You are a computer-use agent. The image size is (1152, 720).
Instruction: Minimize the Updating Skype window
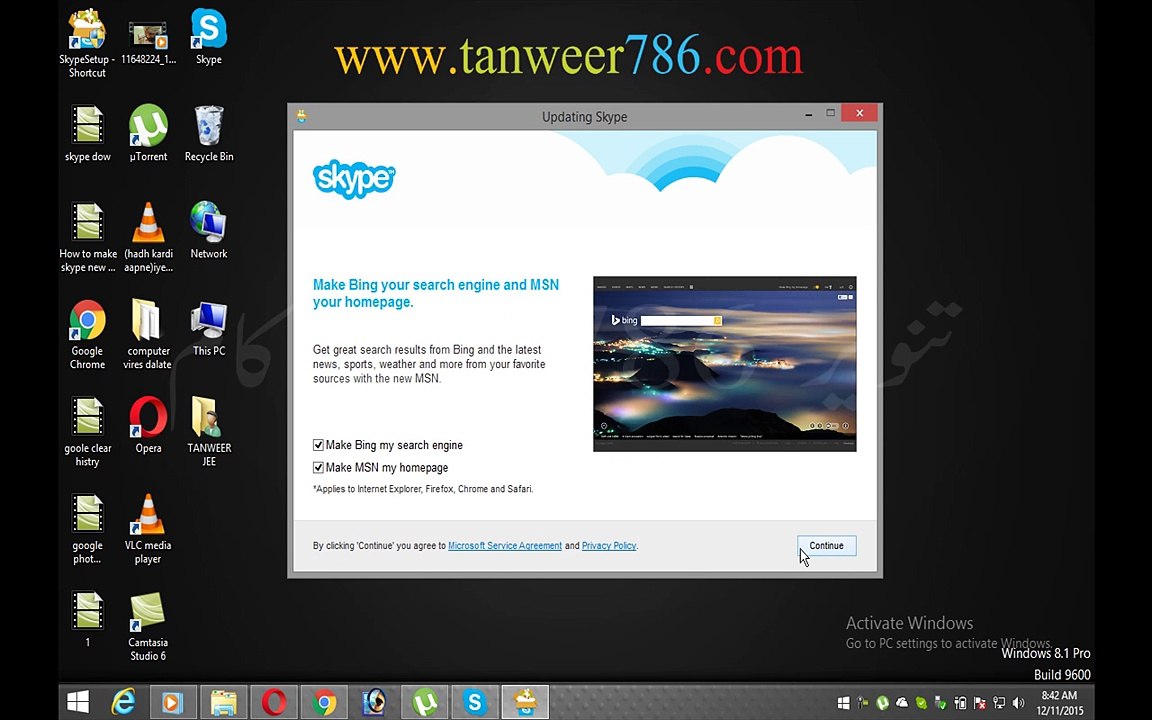coord(808,114)
